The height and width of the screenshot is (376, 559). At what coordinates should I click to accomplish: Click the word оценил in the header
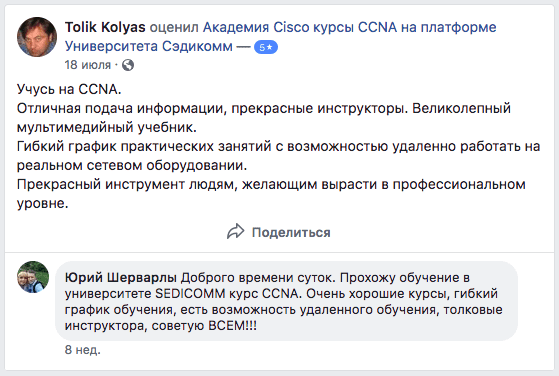[174, 28]
